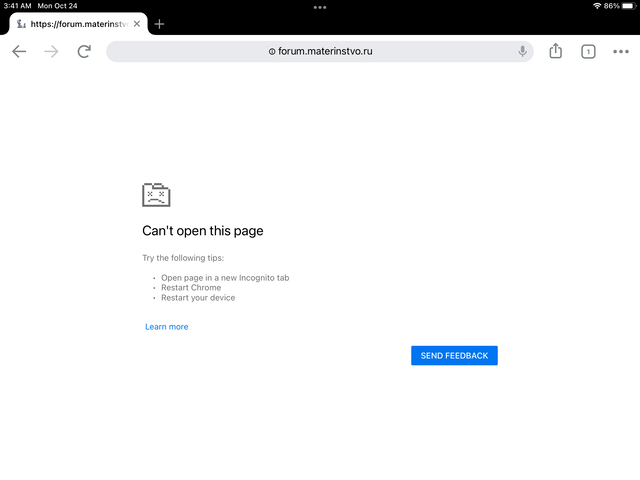Tap the Wi-Fi status icon

tap(597, 6)
